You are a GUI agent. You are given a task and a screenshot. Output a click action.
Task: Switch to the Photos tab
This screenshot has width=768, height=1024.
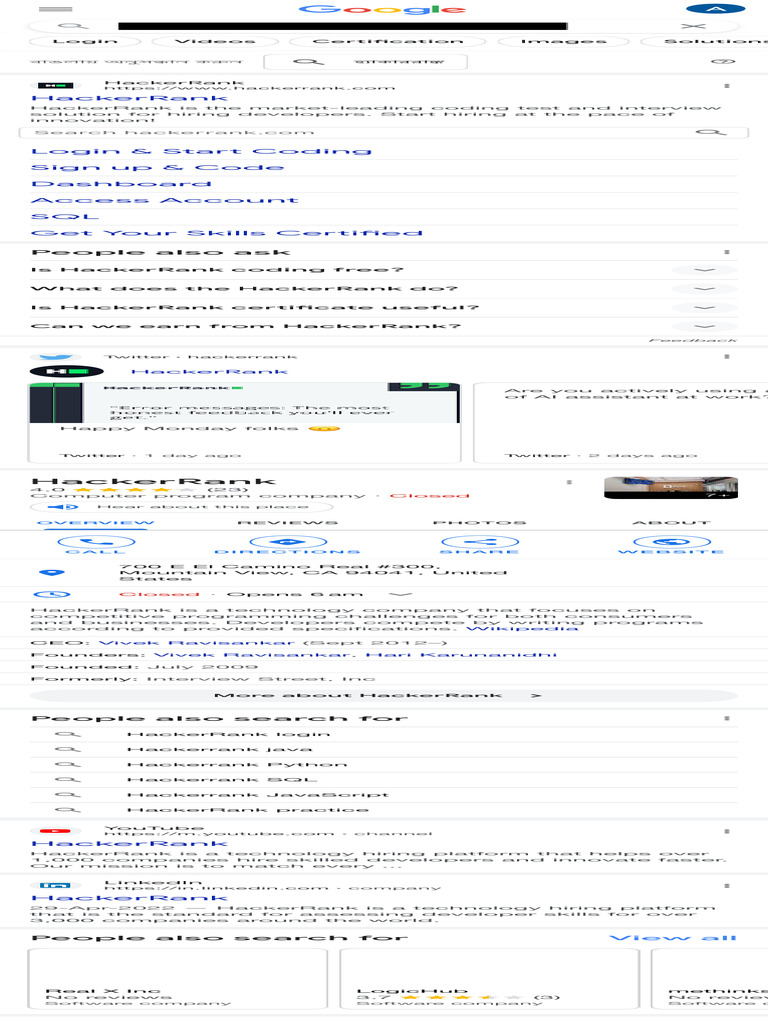[x=480, y=522]
